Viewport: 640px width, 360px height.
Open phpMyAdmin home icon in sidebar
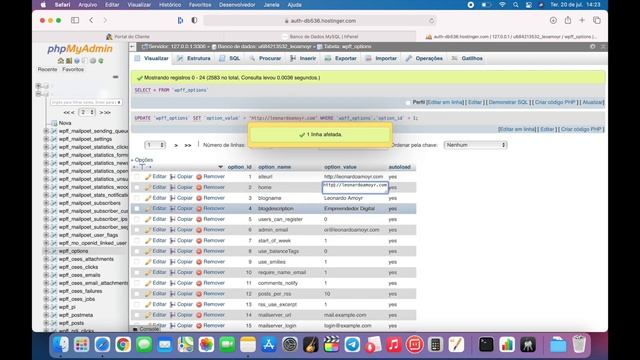click(61, 61)
